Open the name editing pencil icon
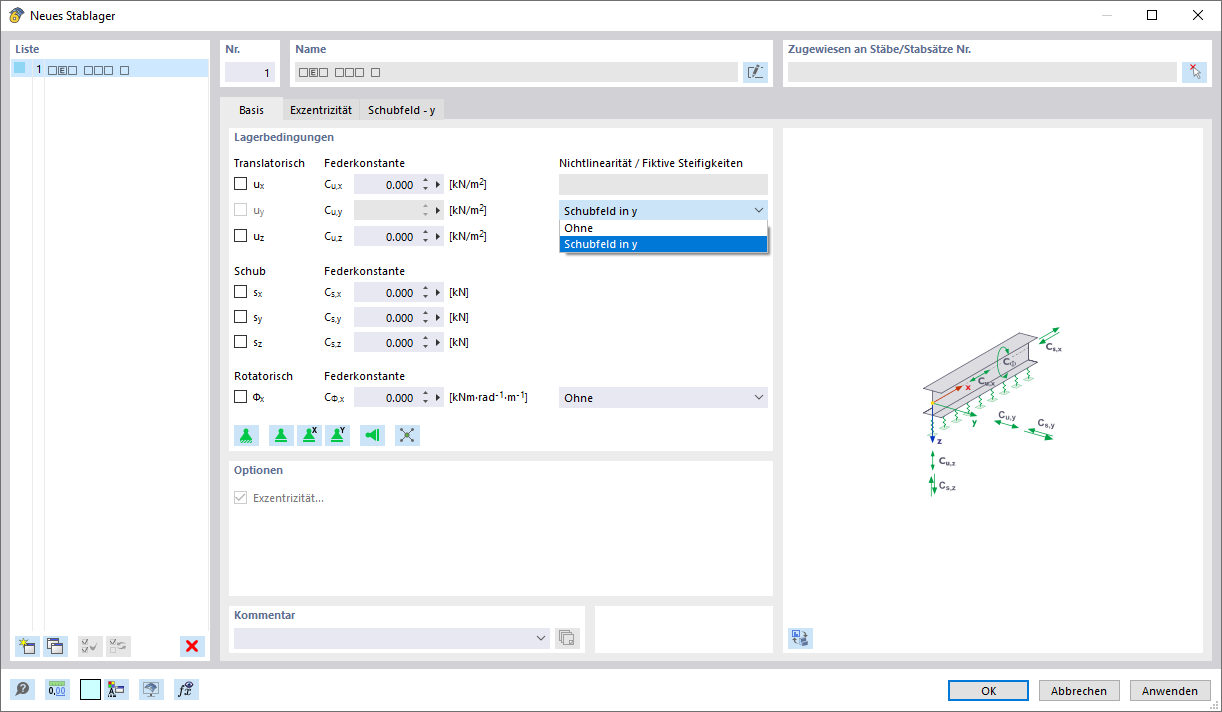Image resolution: width=1222 pixels, height=712 pixels. click(756, 71)
